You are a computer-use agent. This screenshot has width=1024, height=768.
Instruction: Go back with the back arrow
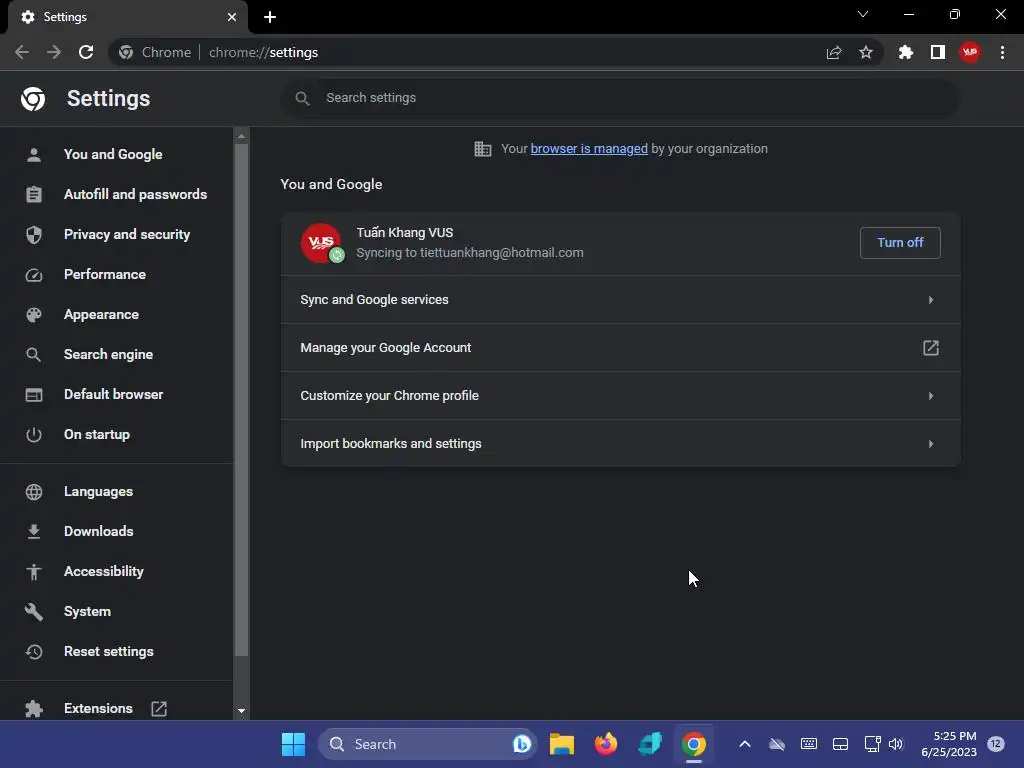(22, 52)
